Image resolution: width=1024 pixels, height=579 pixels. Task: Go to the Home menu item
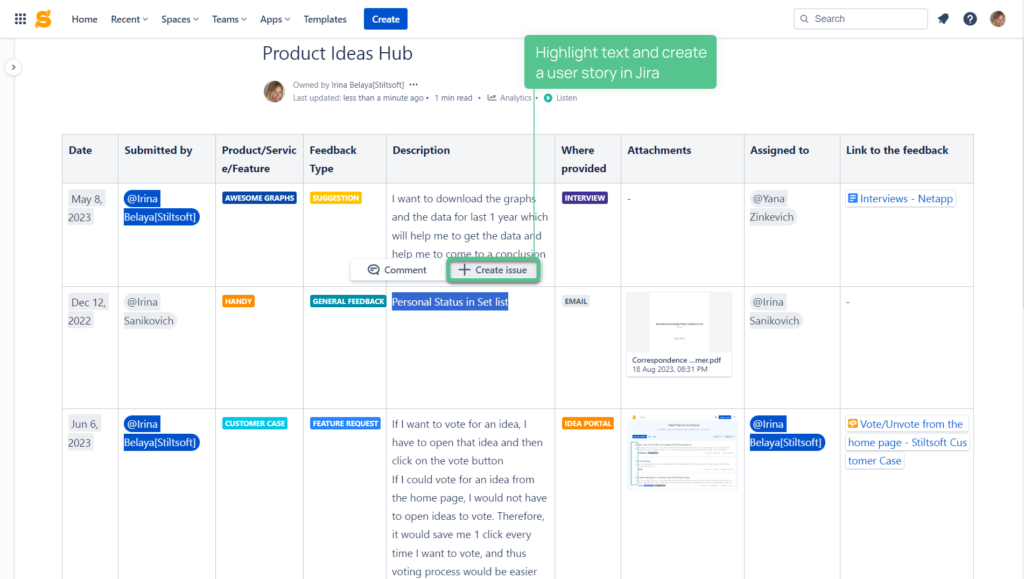pyautogui.click(x=84, y=18)
